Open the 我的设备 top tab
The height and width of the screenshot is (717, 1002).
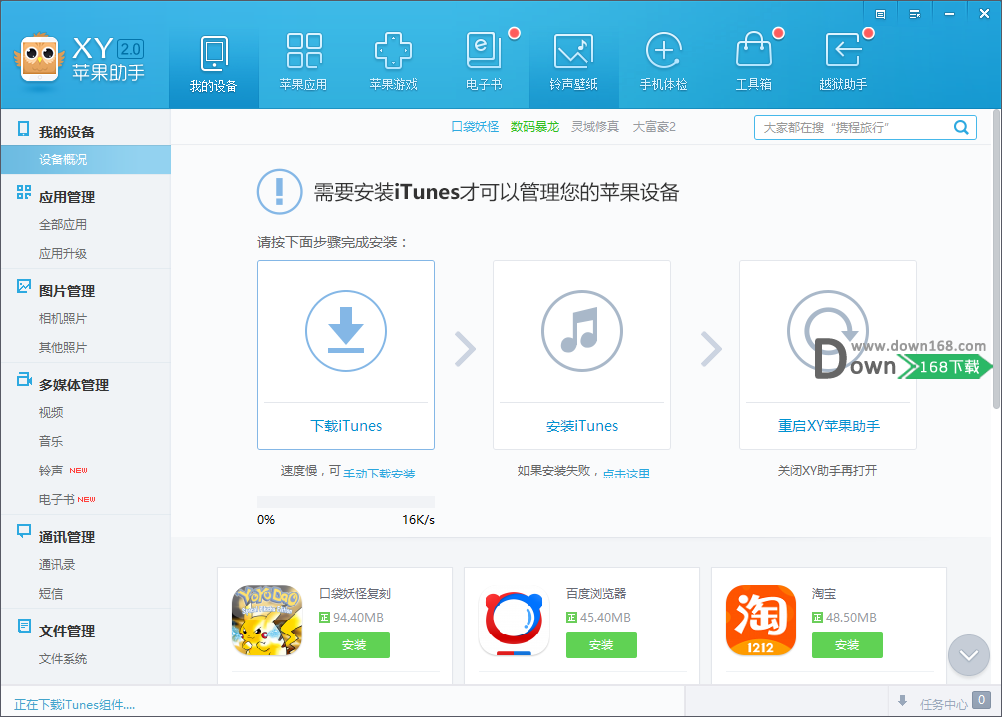tap(213, 65)
